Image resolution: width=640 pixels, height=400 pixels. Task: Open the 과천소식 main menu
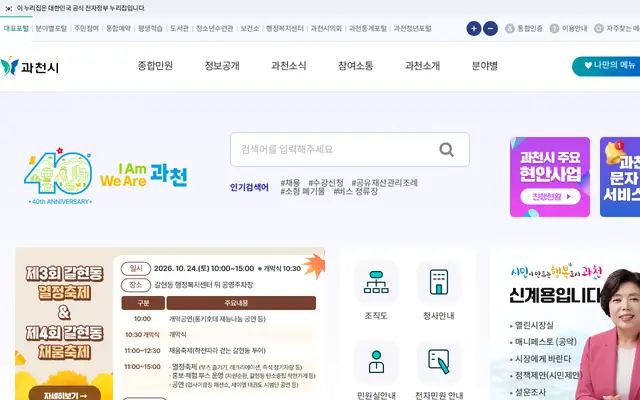(289, 66)
